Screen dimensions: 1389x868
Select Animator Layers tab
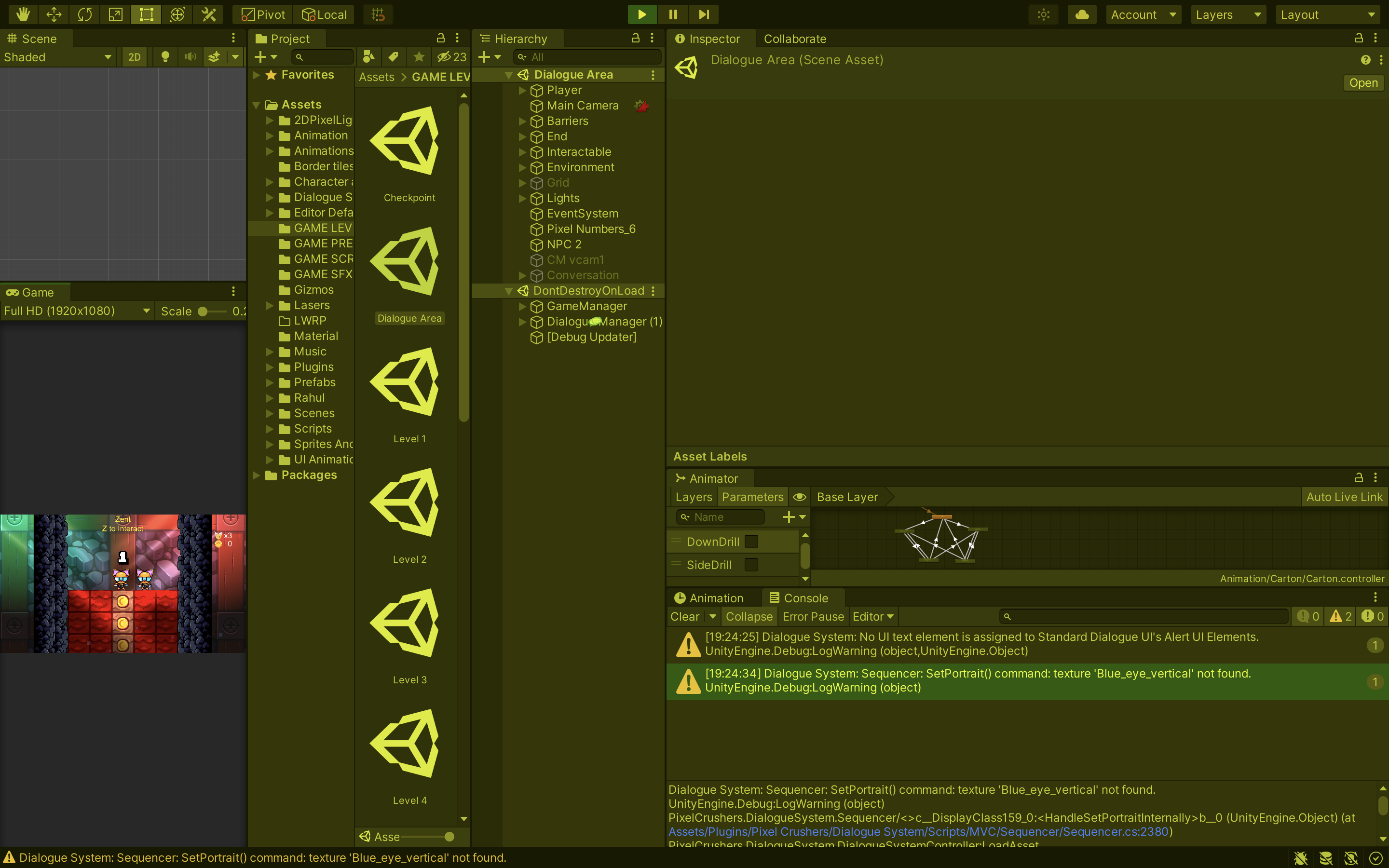[x=694, y=497]
